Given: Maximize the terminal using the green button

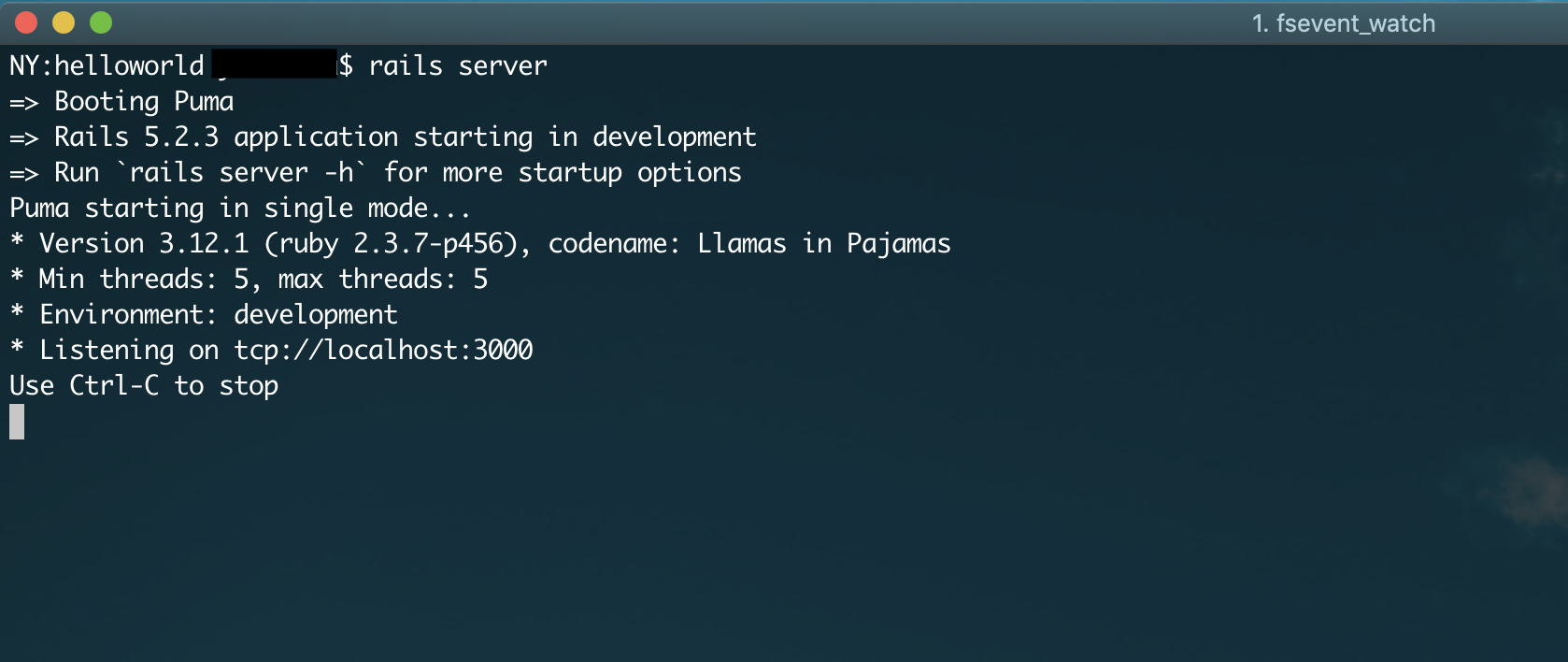Looking at the screenshot, I should point(101,22).
